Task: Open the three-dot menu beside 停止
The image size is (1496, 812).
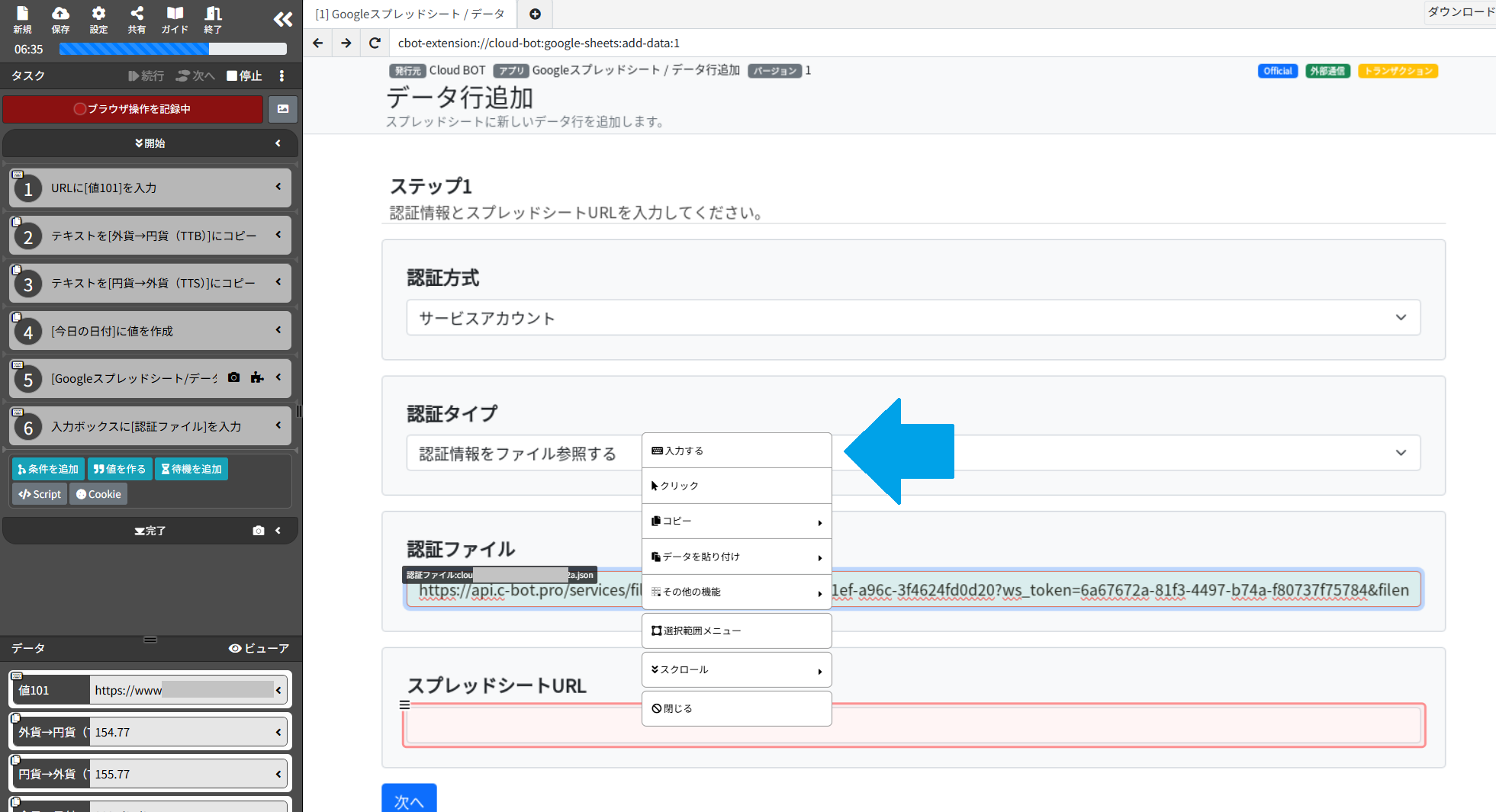Action: coord(281,75)
